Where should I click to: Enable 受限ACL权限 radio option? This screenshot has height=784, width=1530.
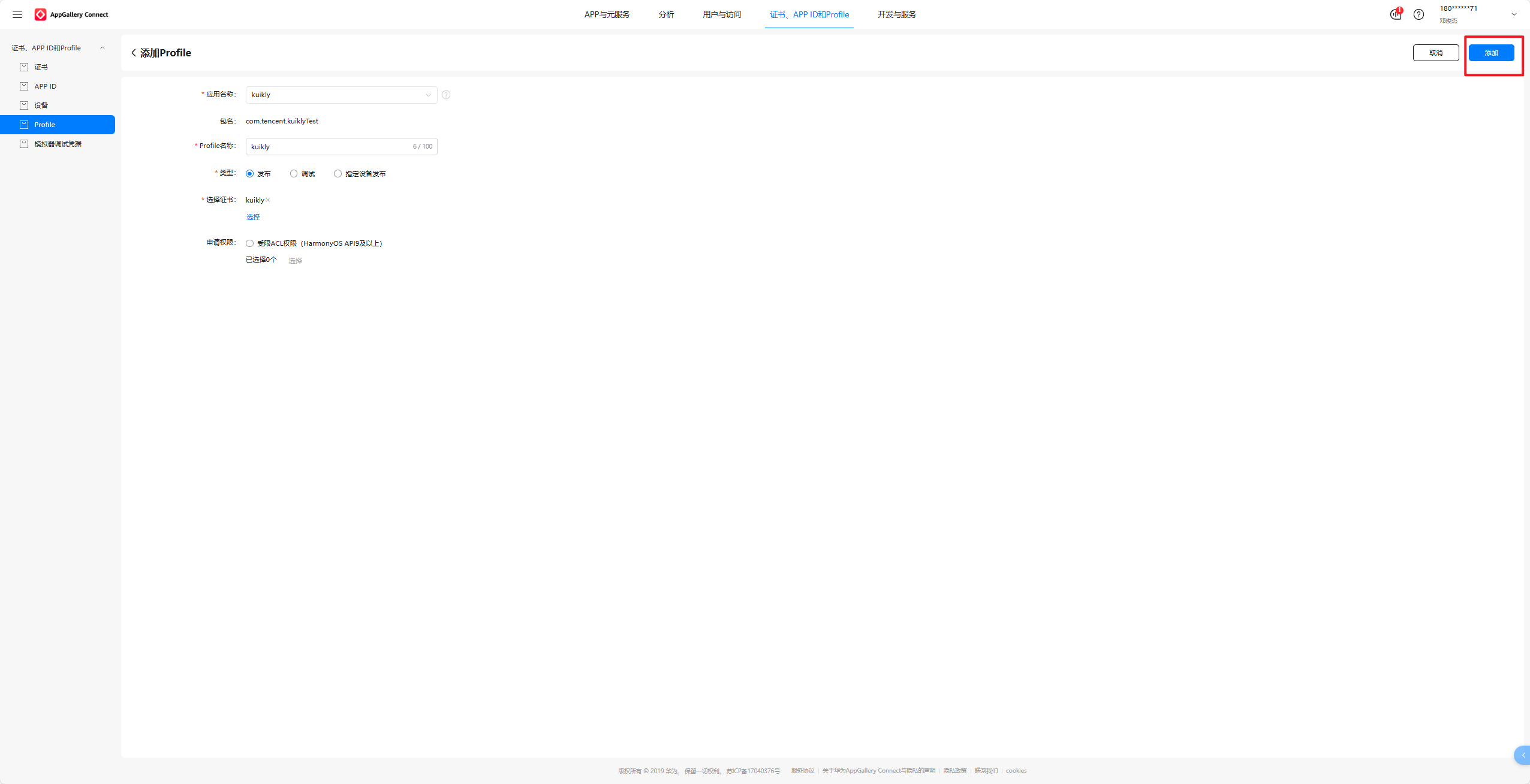[x=250, y=243]
